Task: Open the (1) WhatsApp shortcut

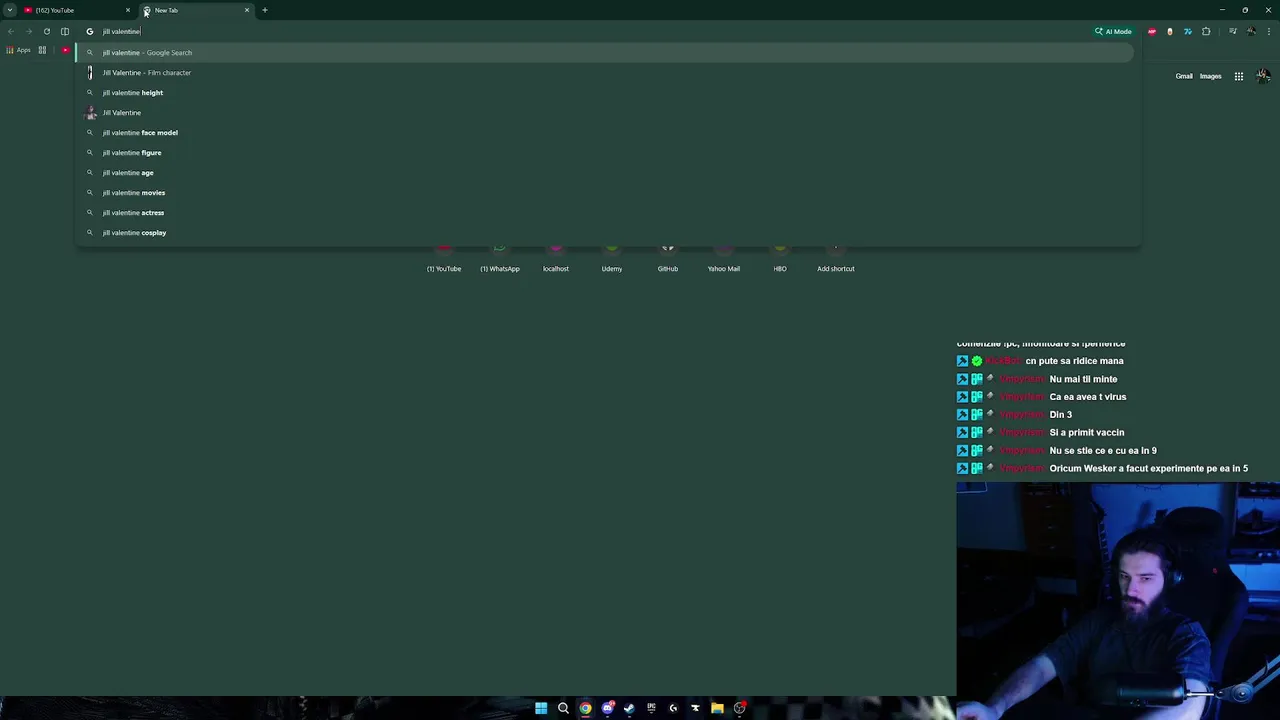Action: [500, 258]
